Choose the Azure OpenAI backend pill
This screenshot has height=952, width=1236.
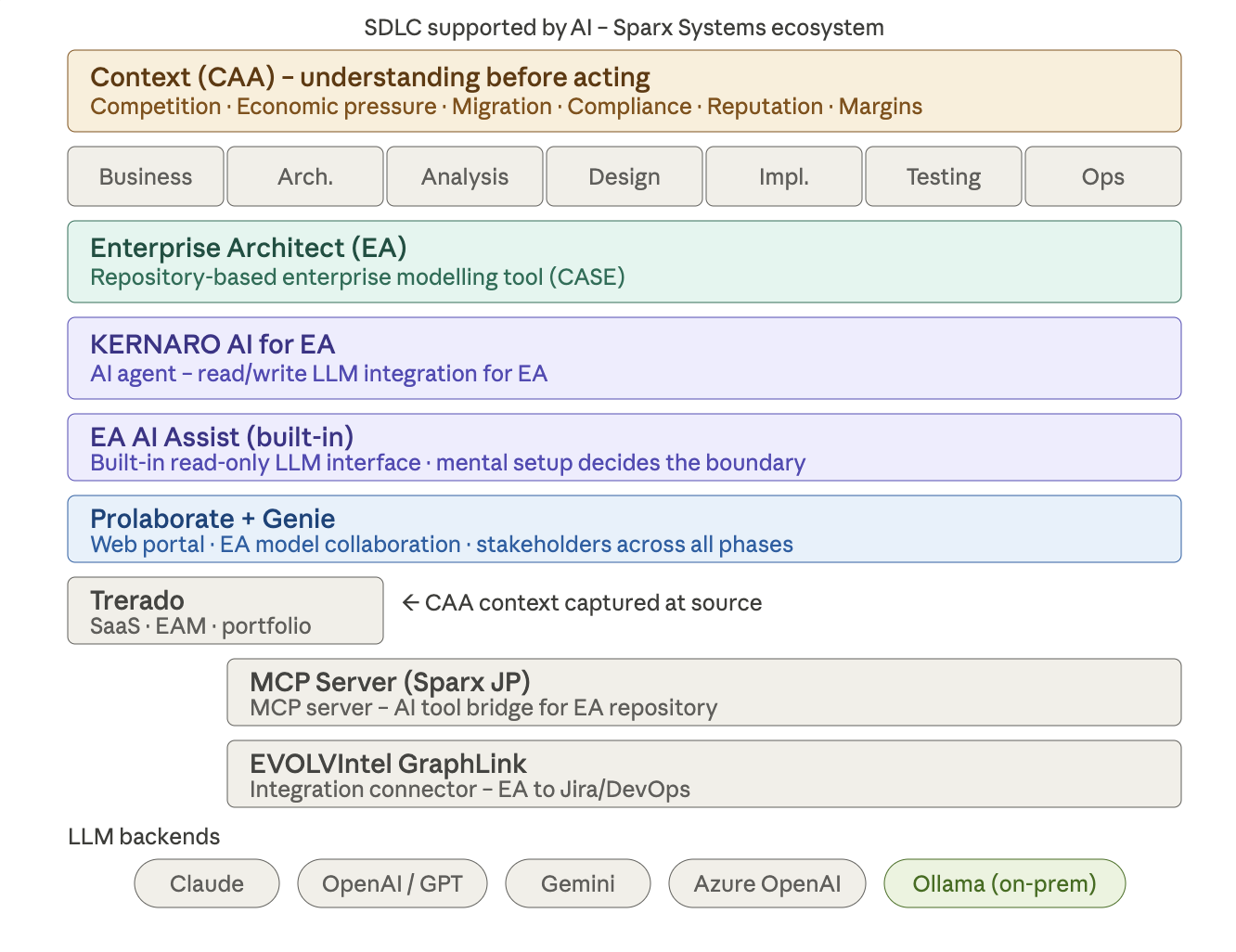[767, 883]
